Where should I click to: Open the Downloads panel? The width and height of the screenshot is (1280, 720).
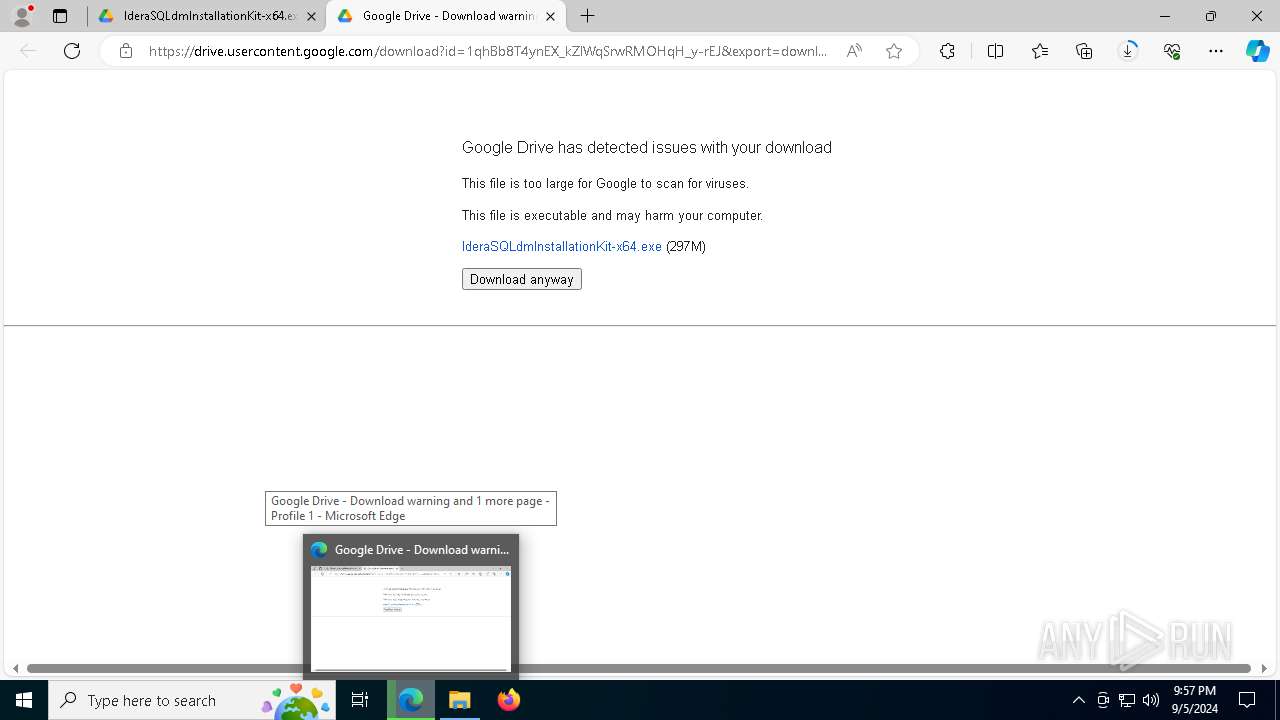(x=1128, y=51)
